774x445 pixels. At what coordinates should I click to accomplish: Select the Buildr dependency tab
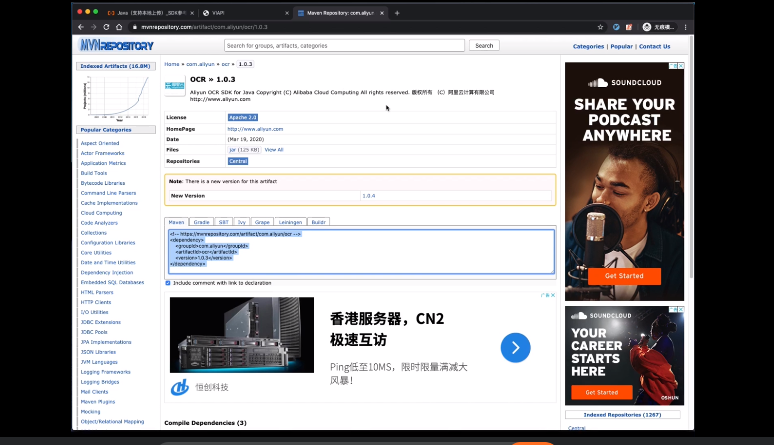click(318, 222)
